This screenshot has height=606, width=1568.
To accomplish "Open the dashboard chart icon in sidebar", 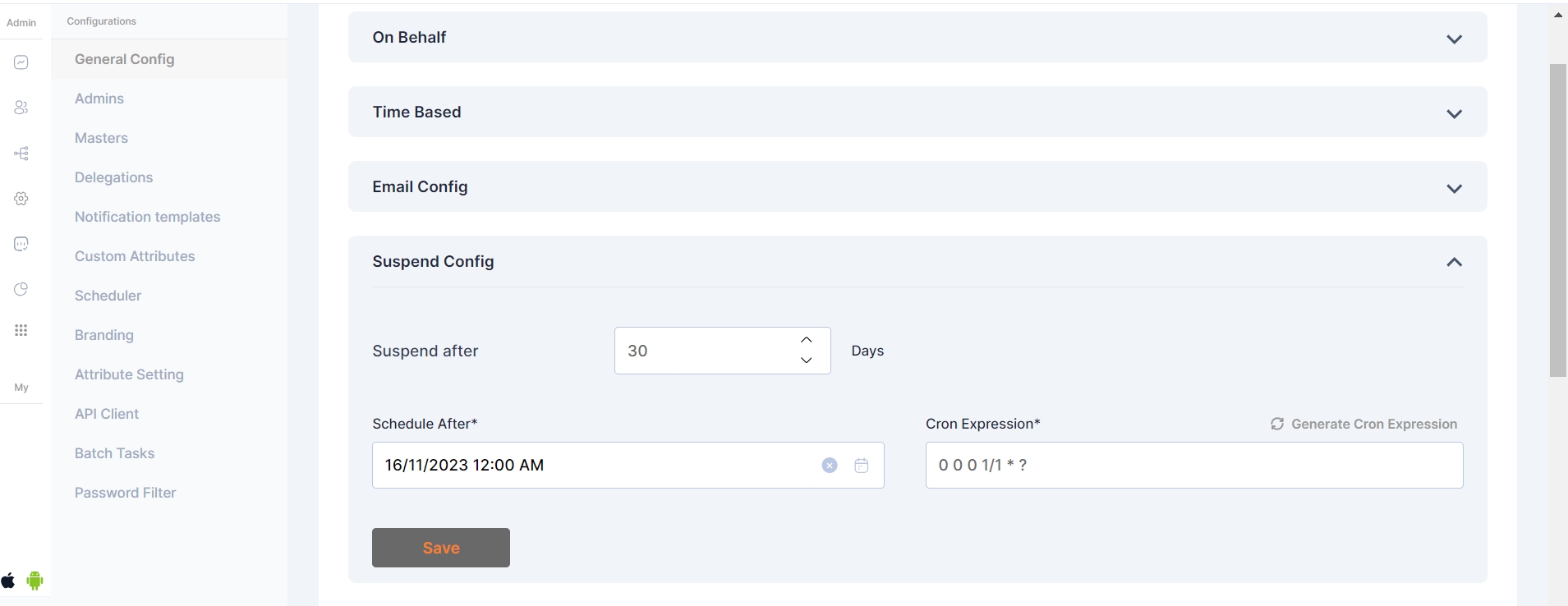I will pyautogui.click(x=21, y=62).
